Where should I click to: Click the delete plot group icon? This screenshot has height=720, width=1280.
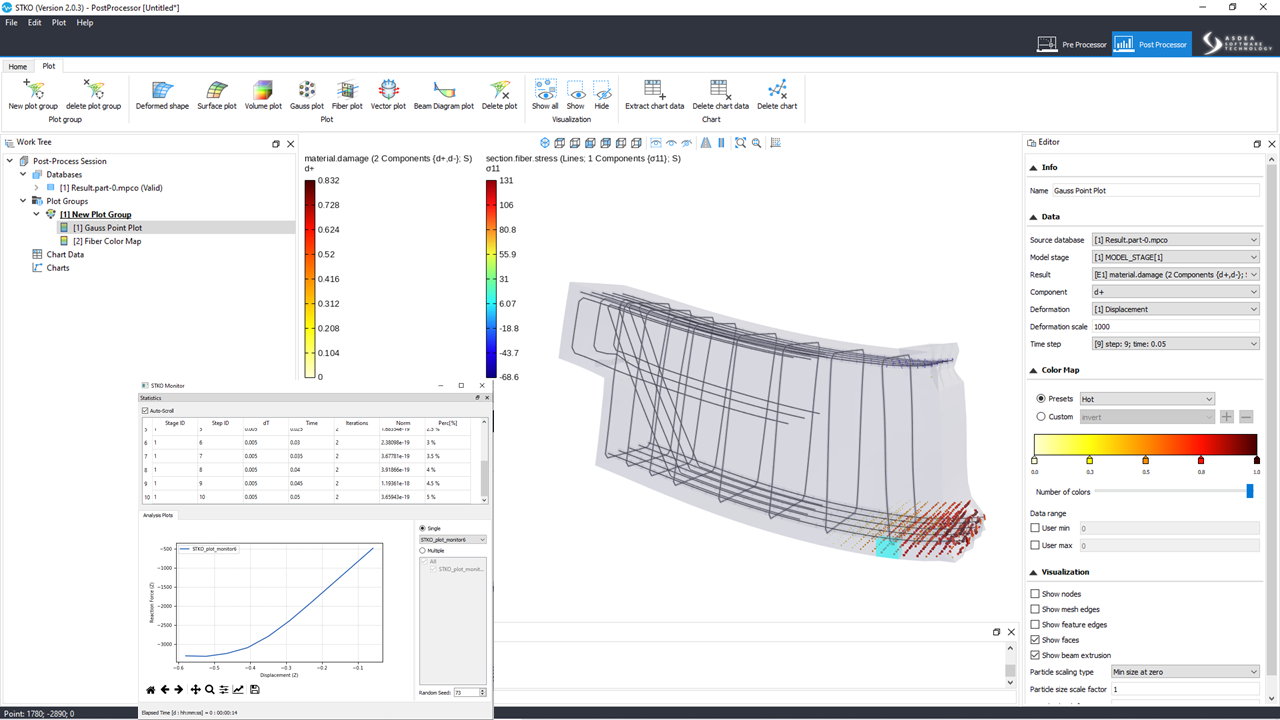click(x=93, y=91)
